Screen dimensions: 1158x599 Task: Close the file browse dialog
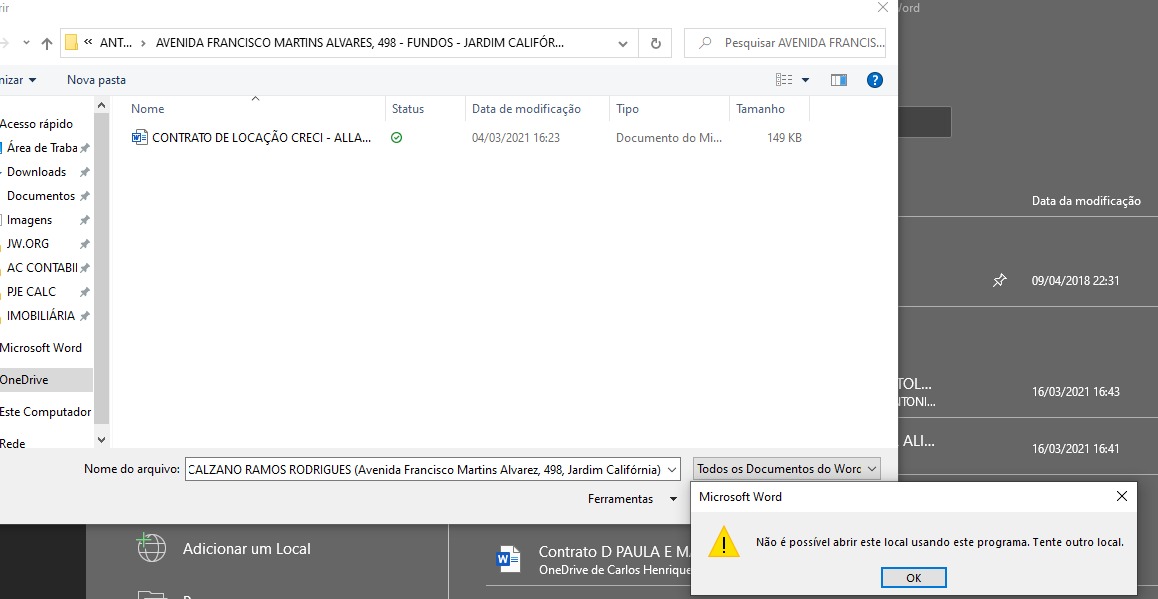(882, 7)
